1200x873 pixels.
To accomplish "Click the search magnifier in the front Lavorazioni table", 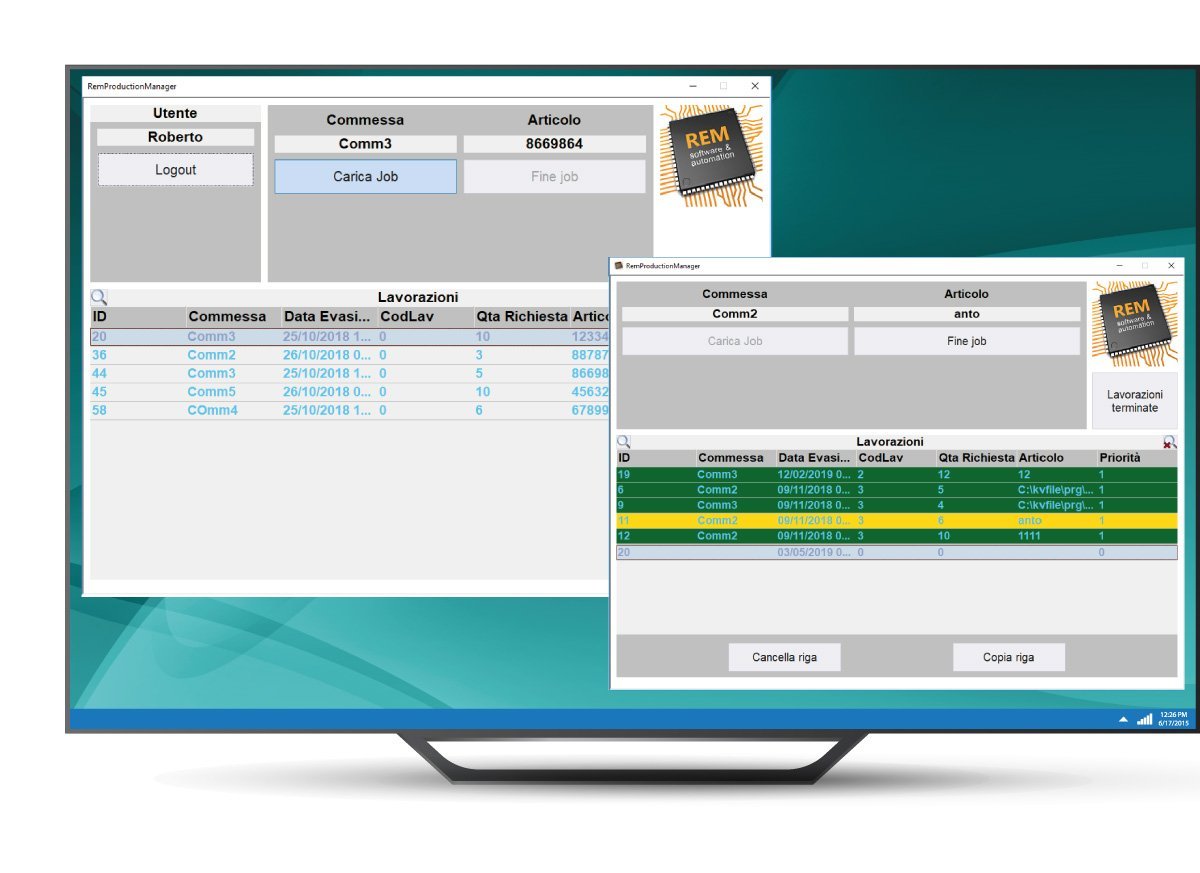I will (623, 441).
